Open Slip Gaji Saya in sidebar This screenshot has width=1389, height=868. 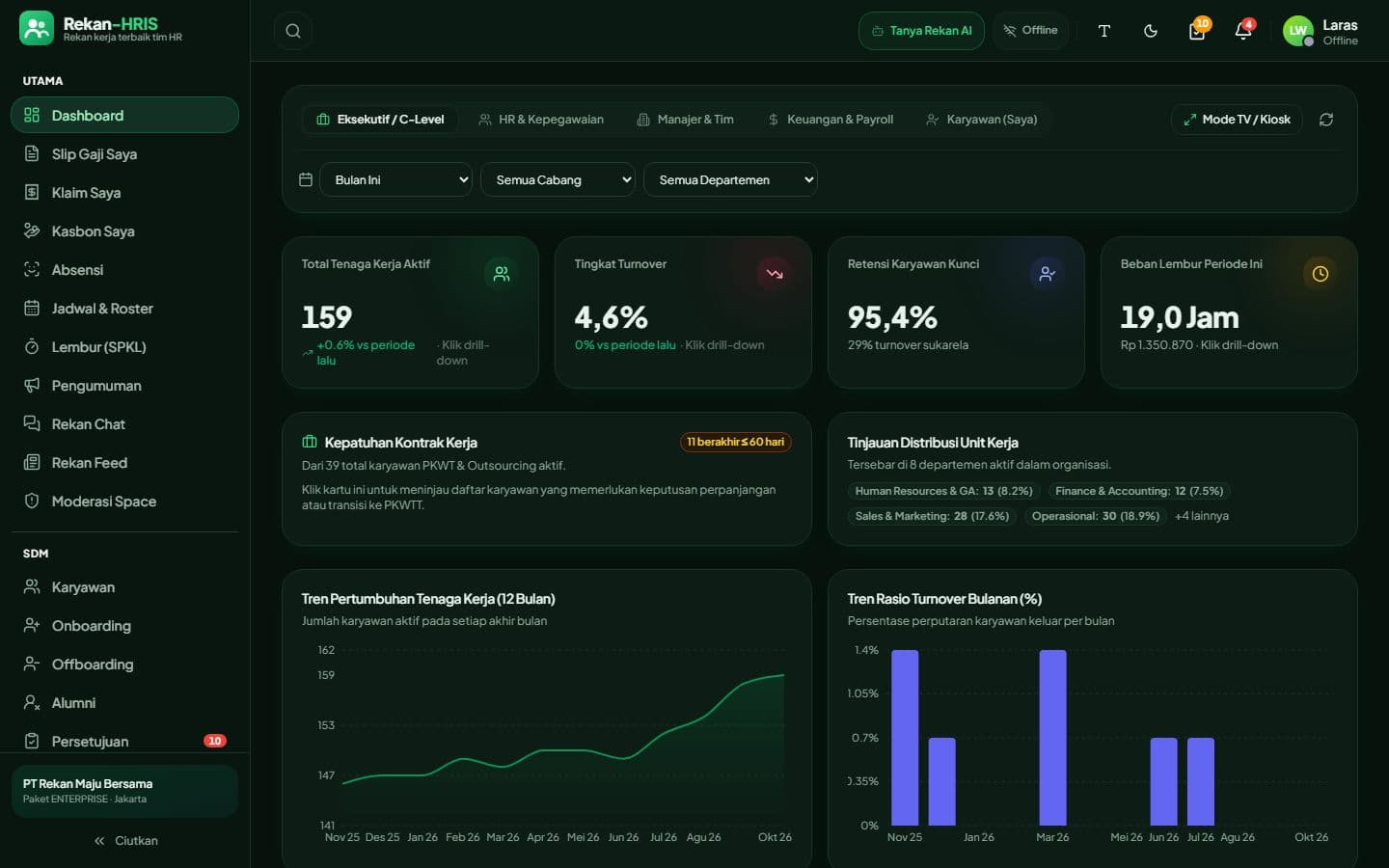[x=124, y=154]
